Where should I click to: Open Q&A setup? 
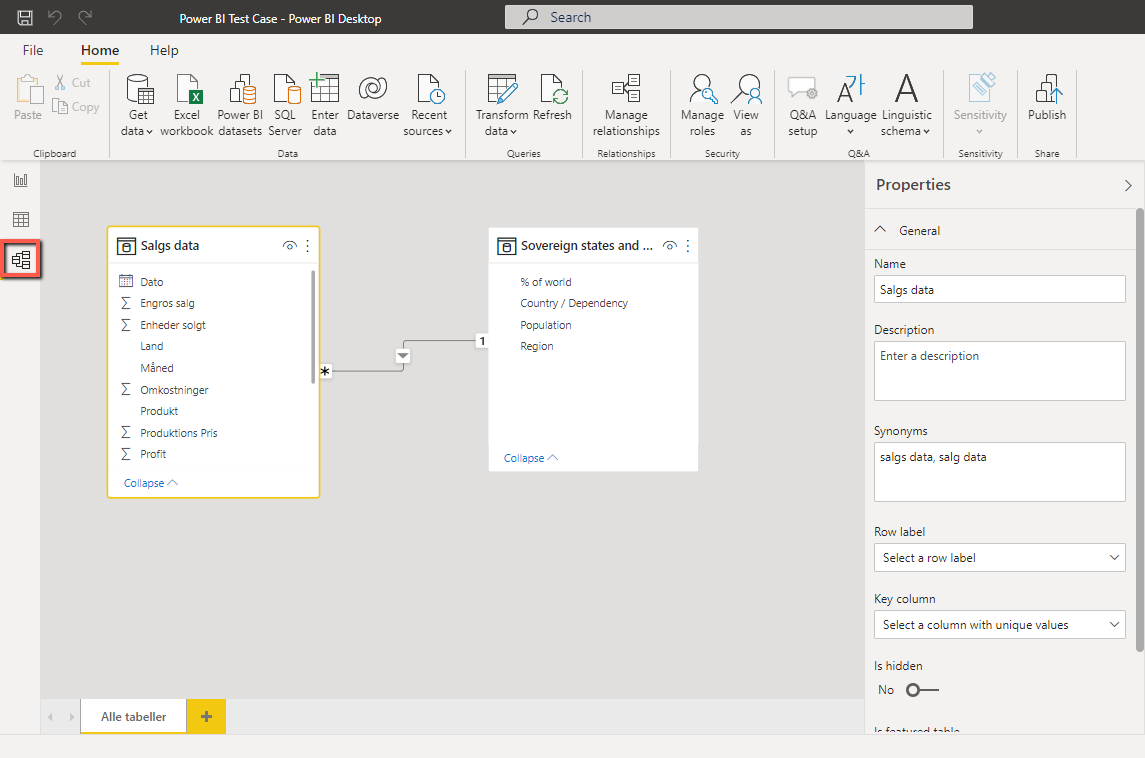tap(803, 105)
